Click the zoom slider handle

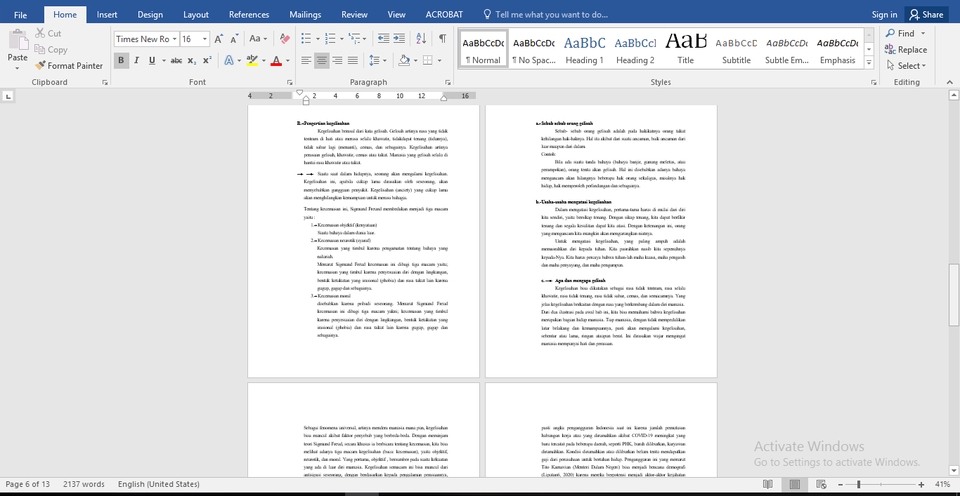pos(858,484)
